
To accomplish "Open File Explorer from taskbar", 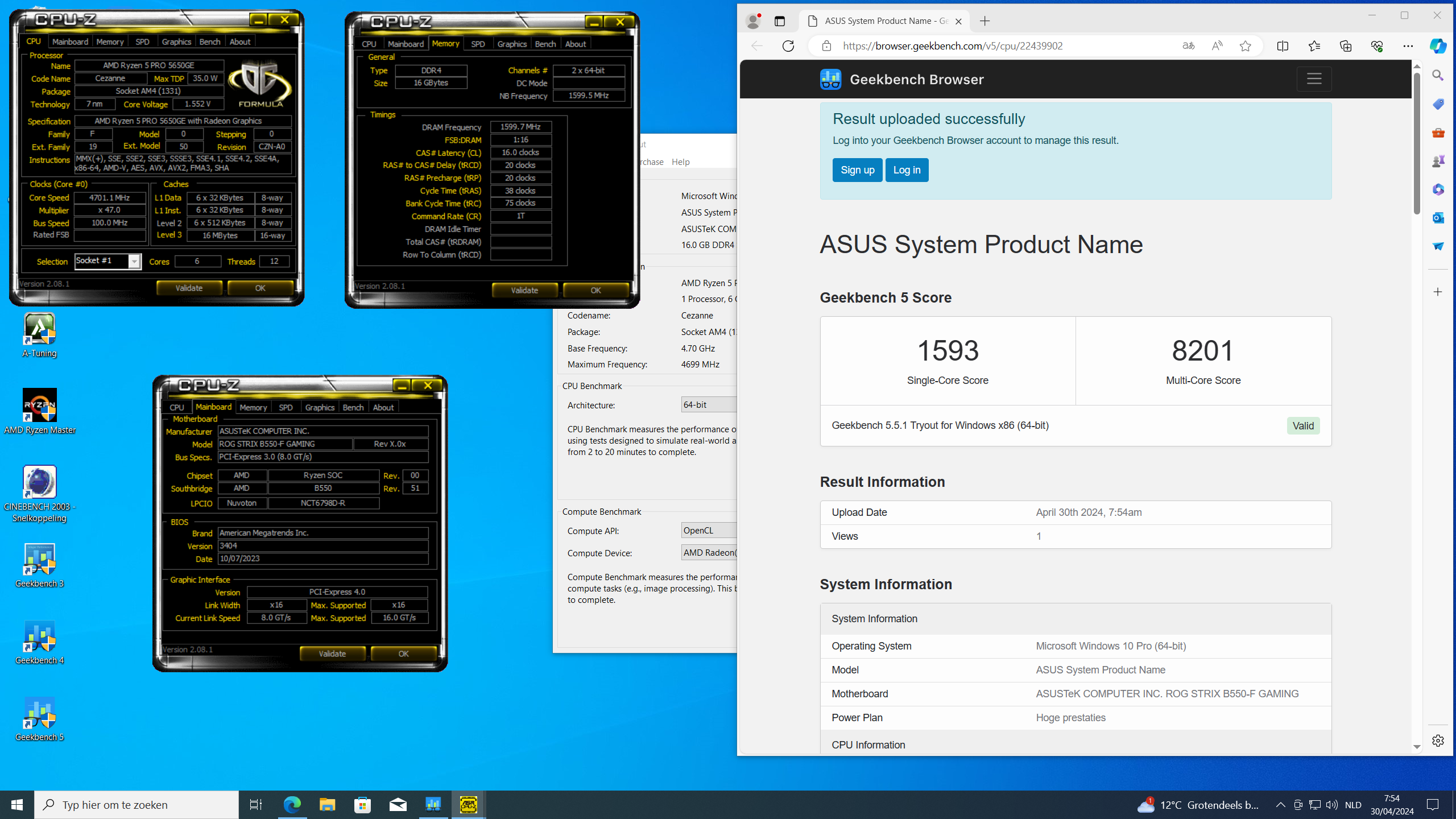I will [327, 805].
